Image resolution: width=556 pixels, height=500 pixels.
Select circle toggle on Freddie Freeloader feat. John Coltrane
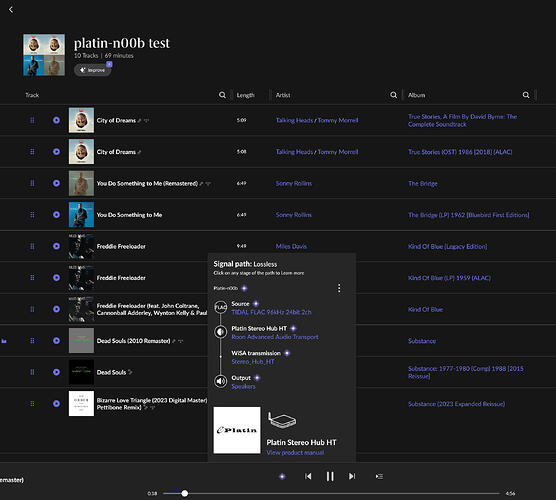(x=56, y=309)
